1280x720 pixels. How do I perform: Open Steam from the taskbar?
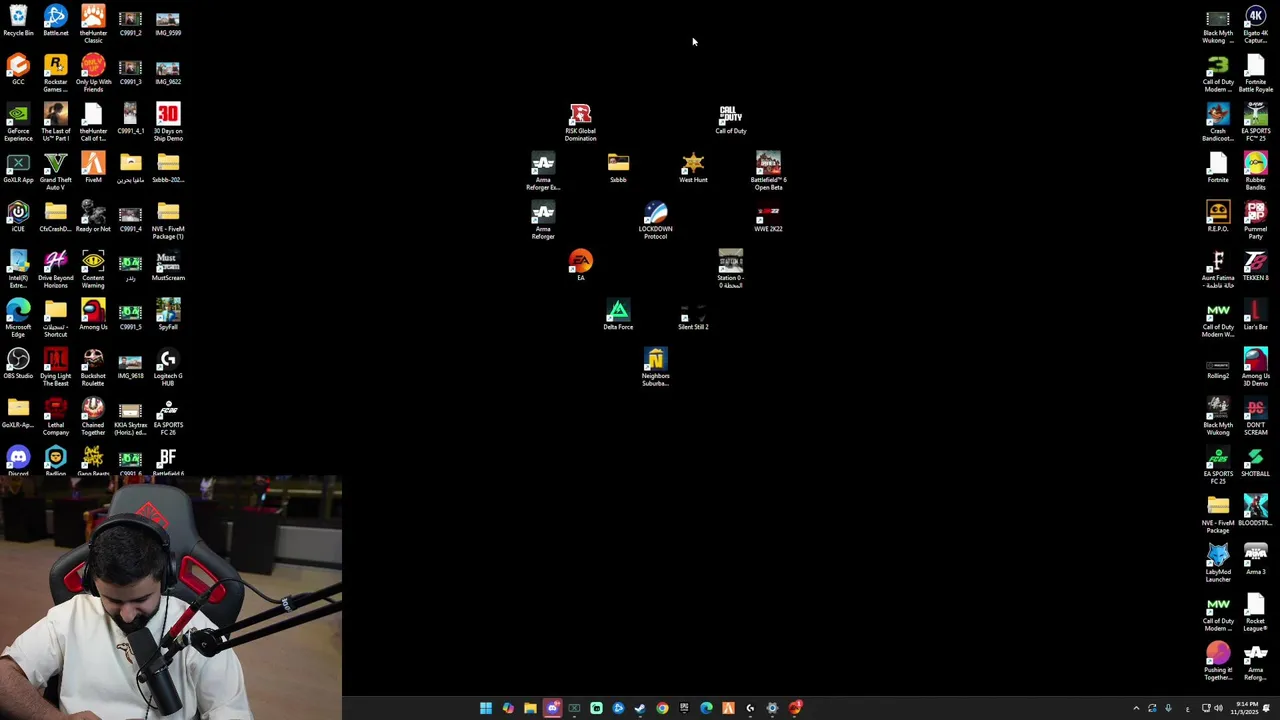click(x=640, y=708)
